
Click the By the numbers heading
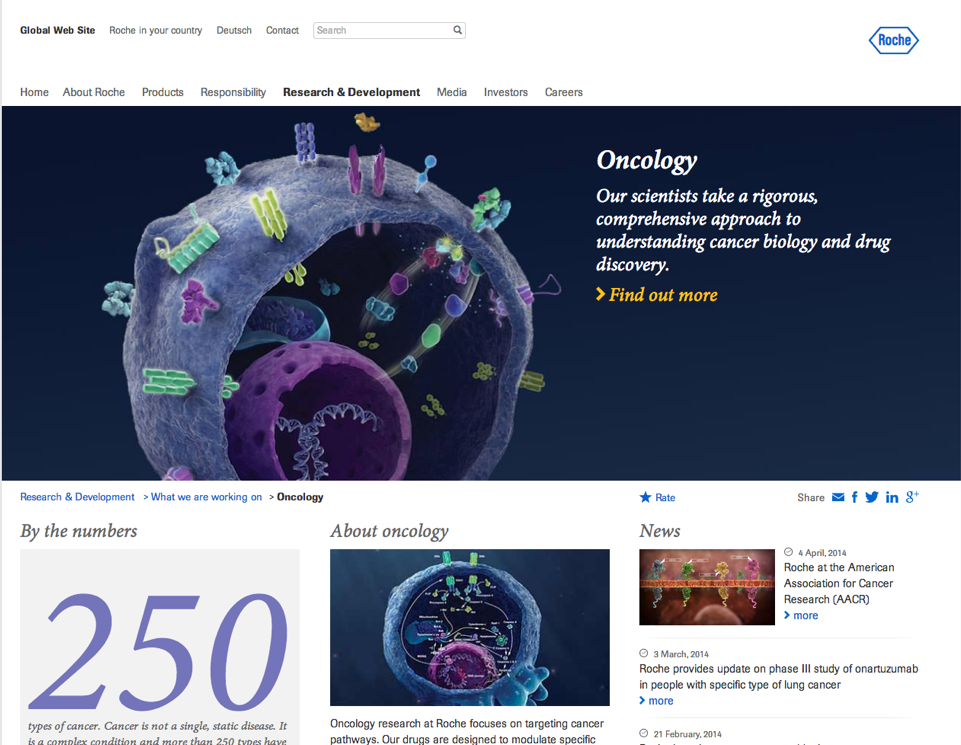click(79, 531)
